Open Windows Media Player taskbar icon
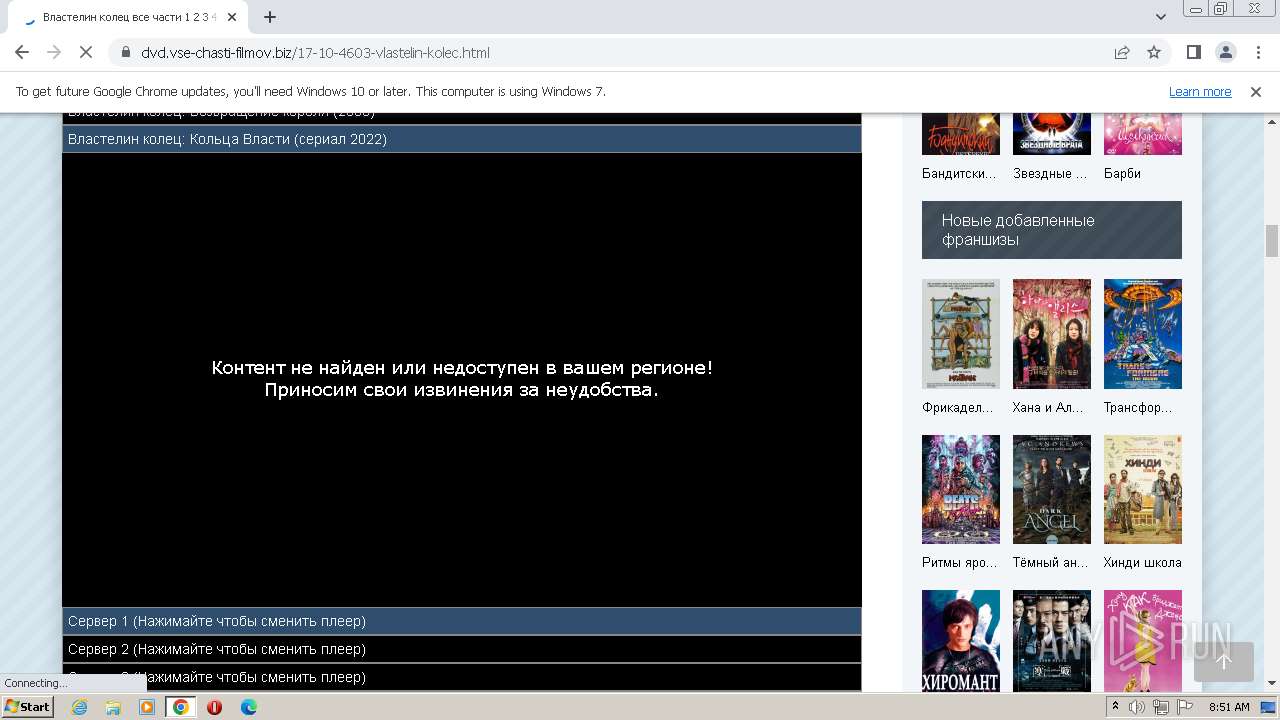The width and height of the screenshot is (1280, 720). [147, 707]
